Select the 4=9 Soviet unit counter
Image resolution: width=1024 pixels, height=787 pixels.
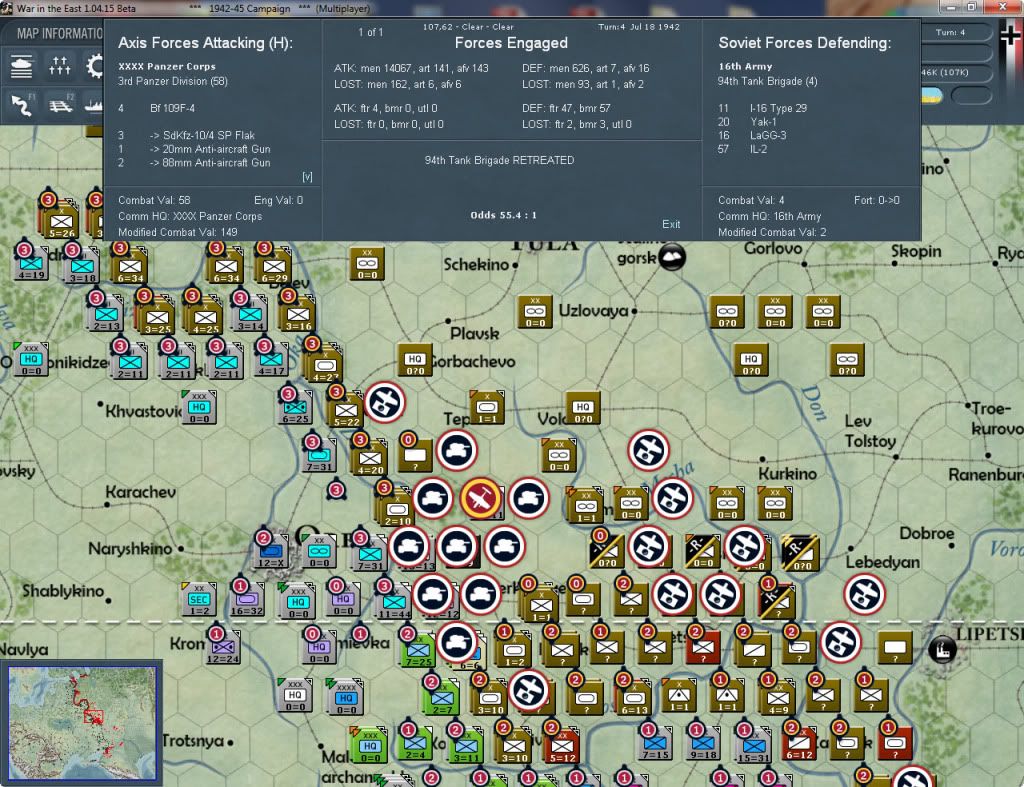click(779, 700)
